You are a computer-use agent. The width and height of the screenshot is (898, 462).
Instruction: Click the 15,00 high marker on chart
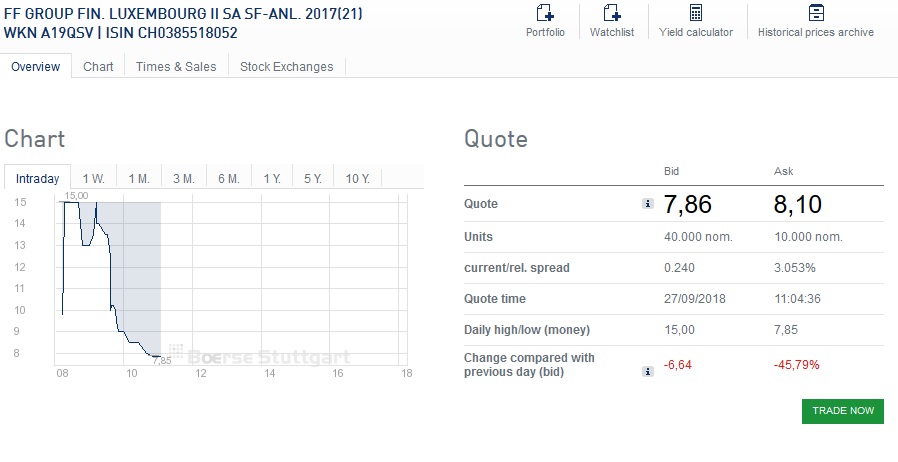pos(76,196)
